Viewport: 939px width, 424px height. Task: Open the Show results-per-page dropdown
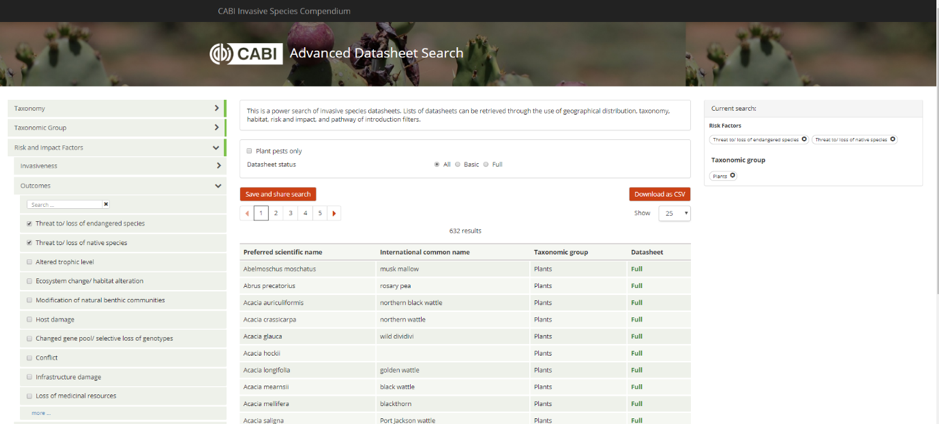674,213
